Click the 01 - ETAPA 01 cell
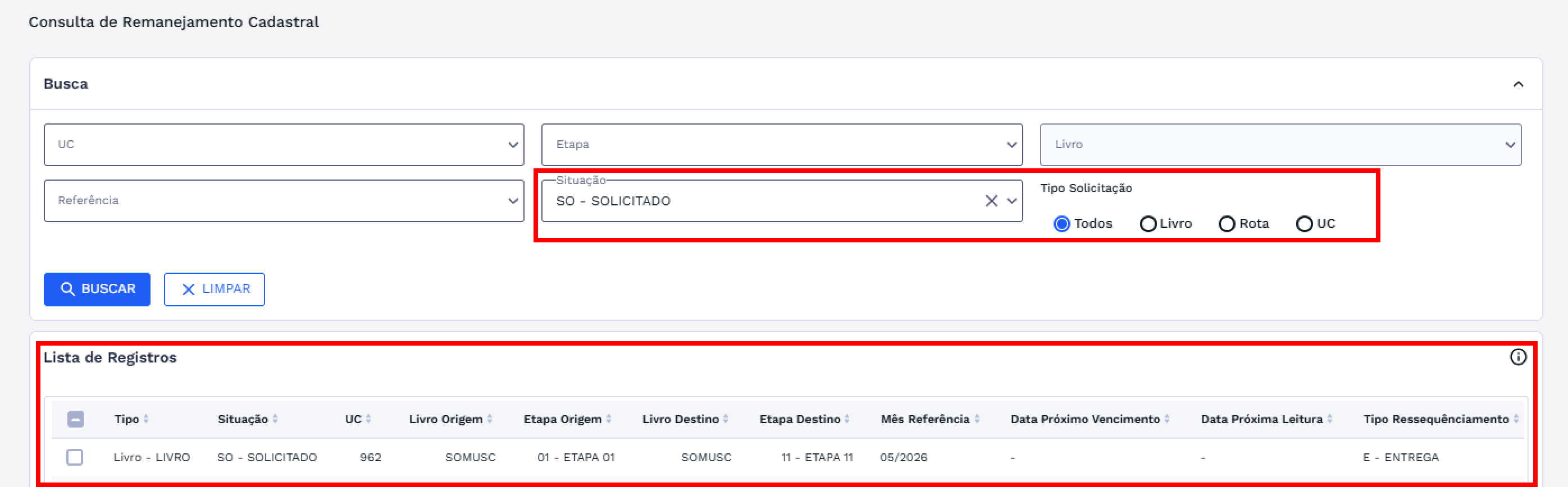1568x487 pixels. click(x=576, y=457)
